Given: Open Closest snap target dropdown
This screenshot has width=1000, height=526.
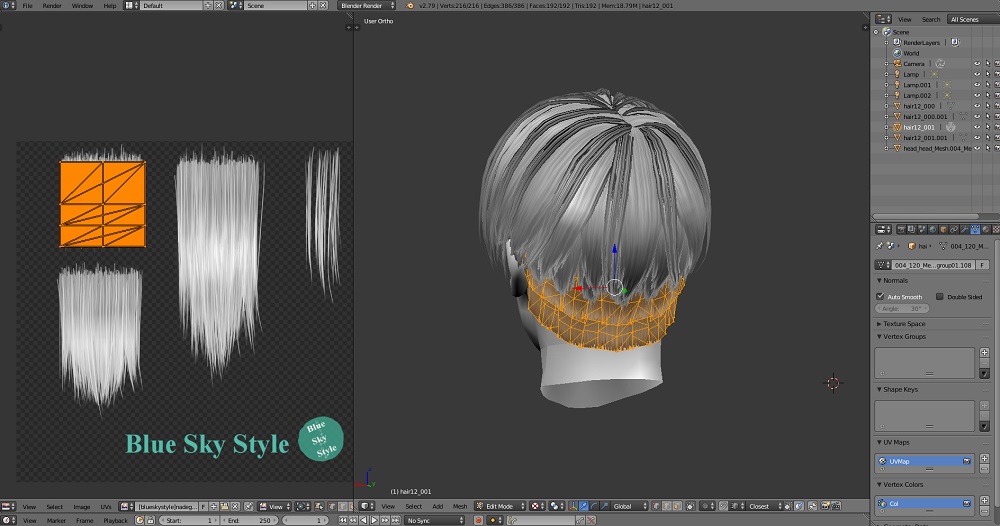Looking at the screenshot, I should point(762,506).
